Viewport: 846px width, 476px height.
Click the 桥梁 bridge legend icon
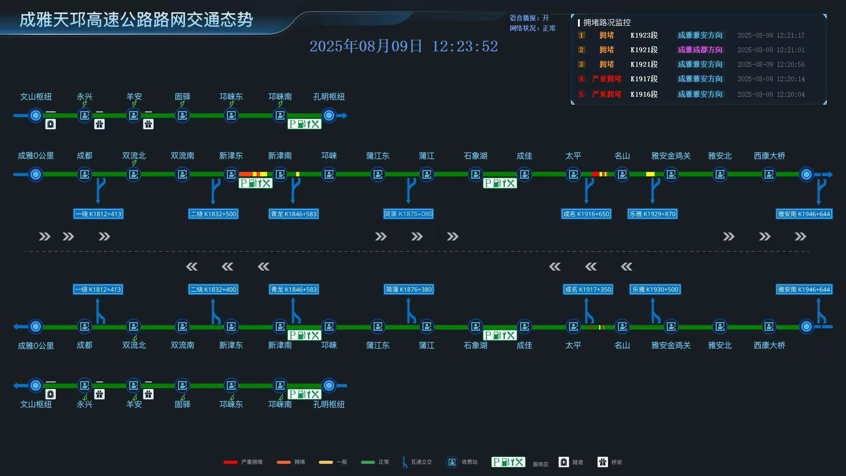[603, 462]
